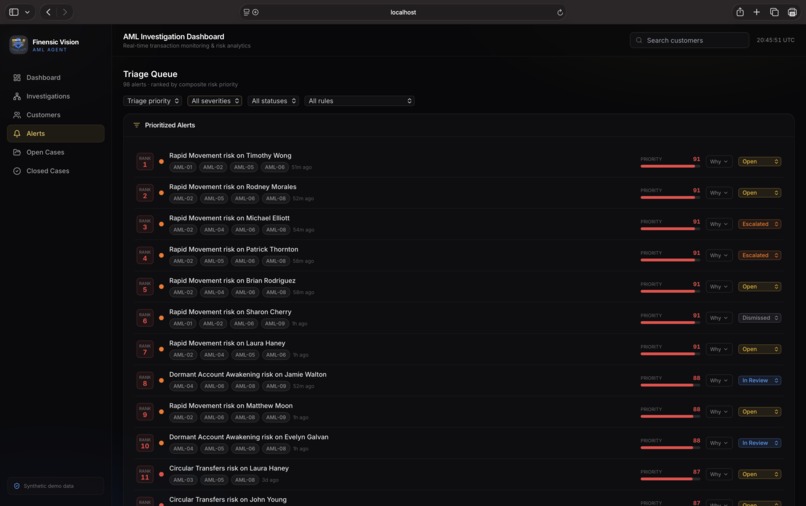806x506 pixels.
Task: Click the 20:45:51 UTC clock text
Action: tap(775, 40)
